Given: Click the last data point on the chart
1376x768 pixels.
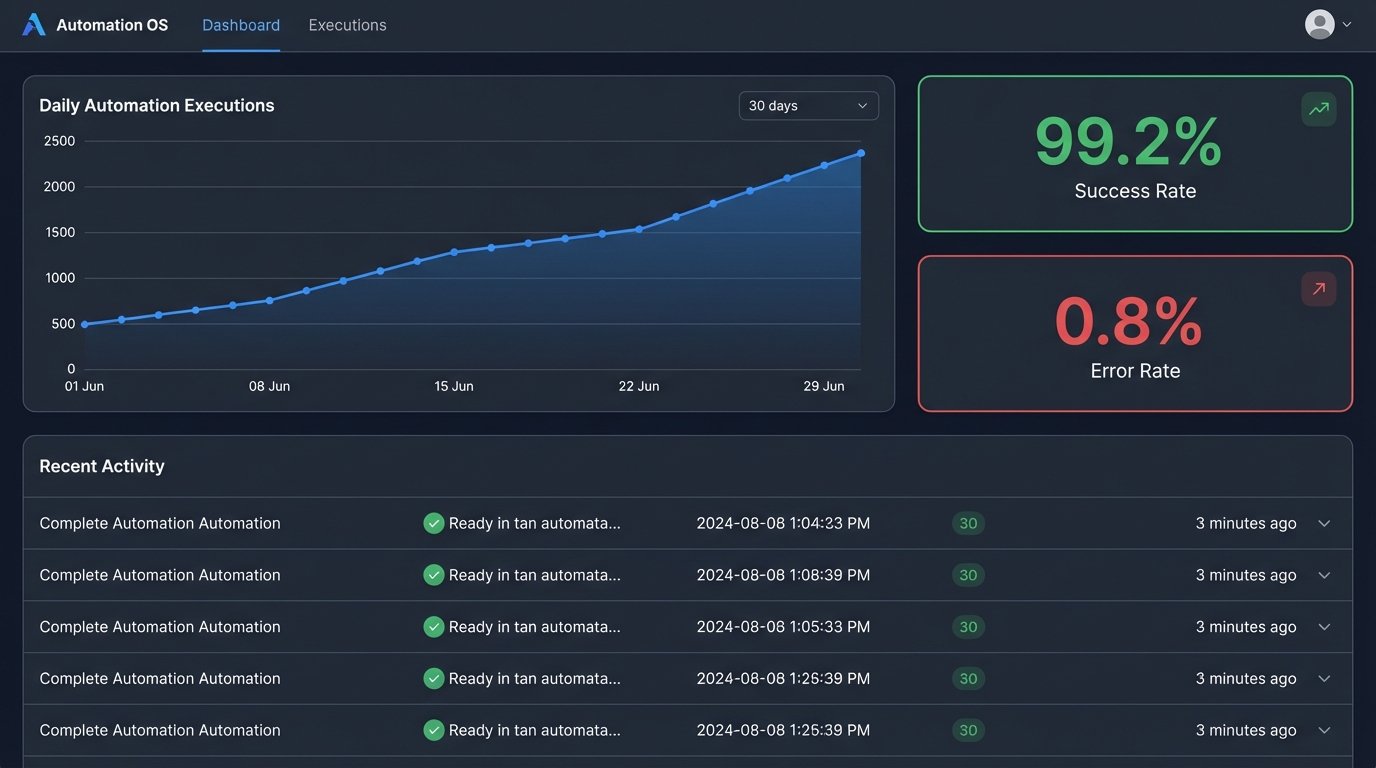Looking at the screenshot, I should 861,153.
